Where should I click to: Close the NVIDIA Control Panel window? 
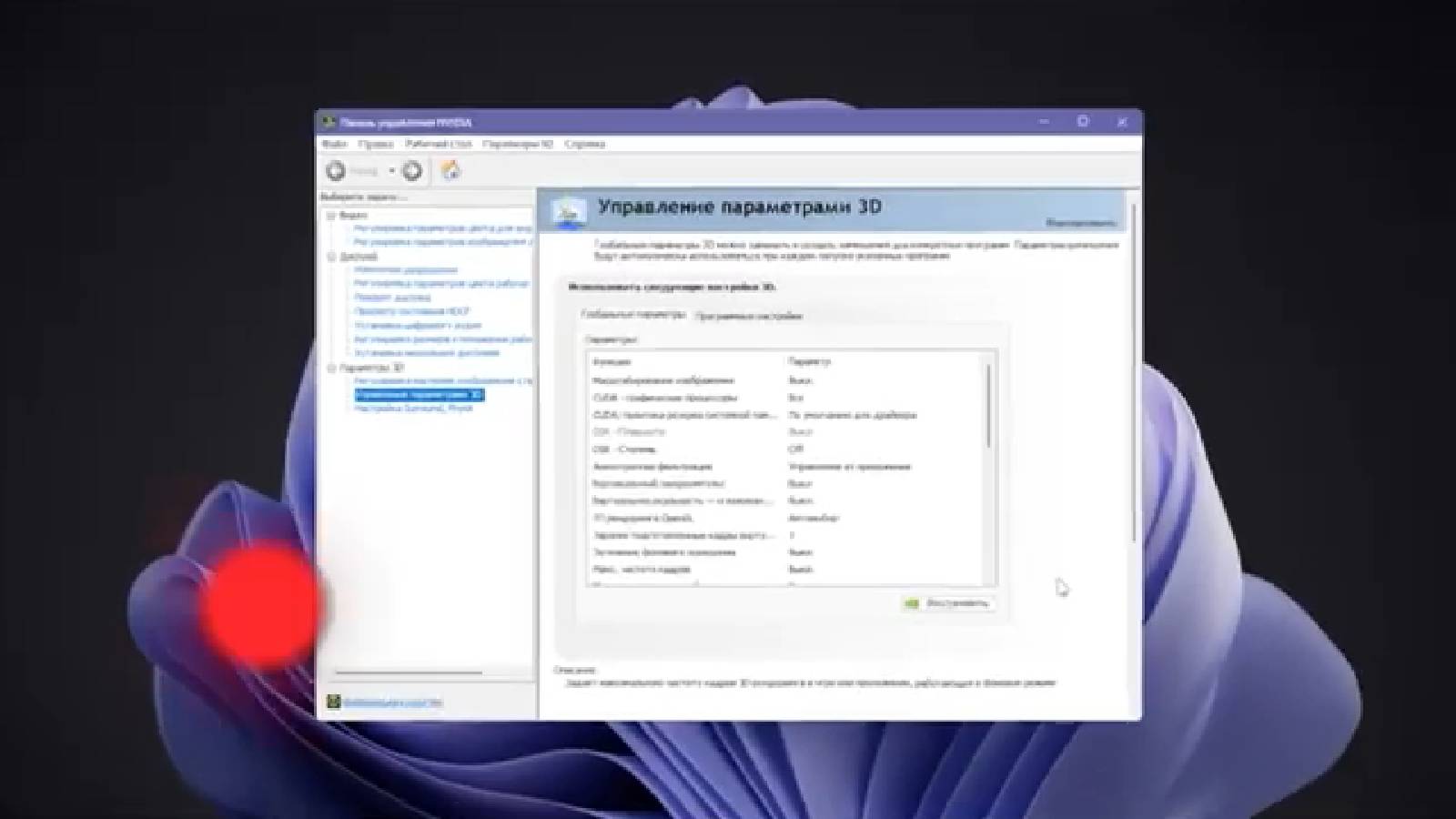[1122, 121]
